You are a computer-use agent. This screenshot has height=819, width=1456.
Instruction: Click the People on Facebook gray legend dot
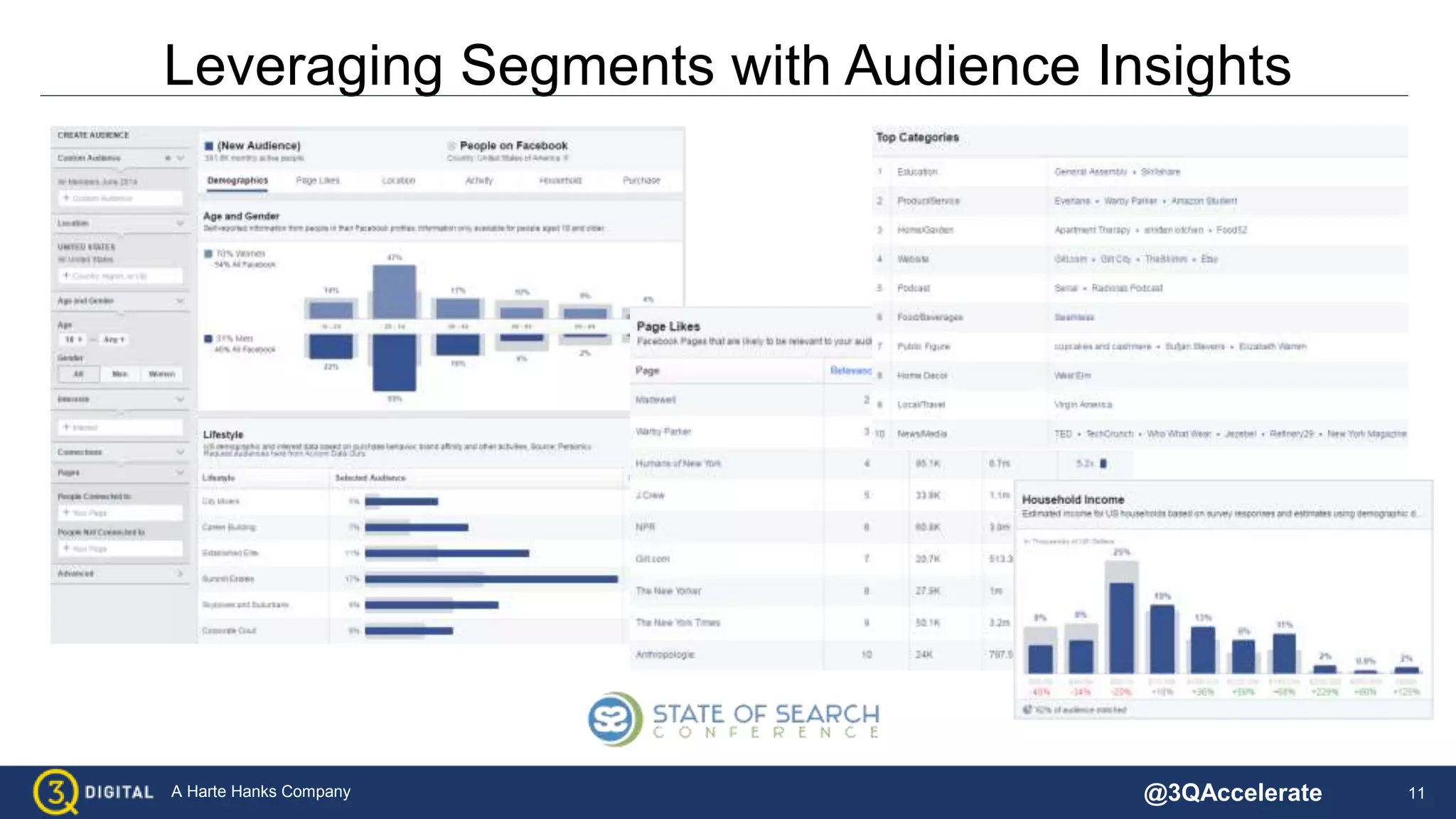tap(451, 146)
